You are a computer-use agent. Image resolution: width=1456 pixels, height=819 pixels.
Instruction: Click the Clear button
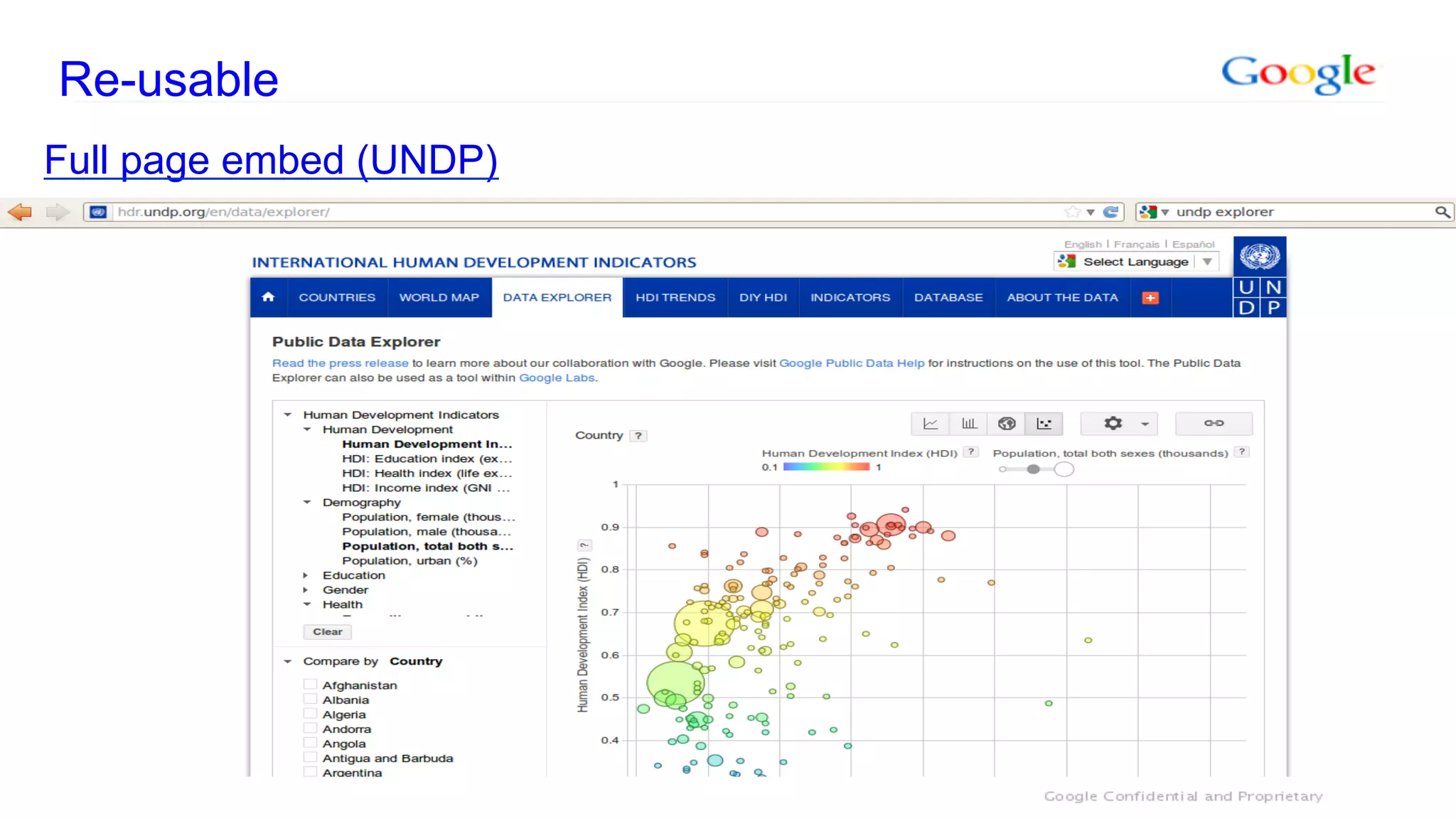pyautogui.click(x=327, y=631)
